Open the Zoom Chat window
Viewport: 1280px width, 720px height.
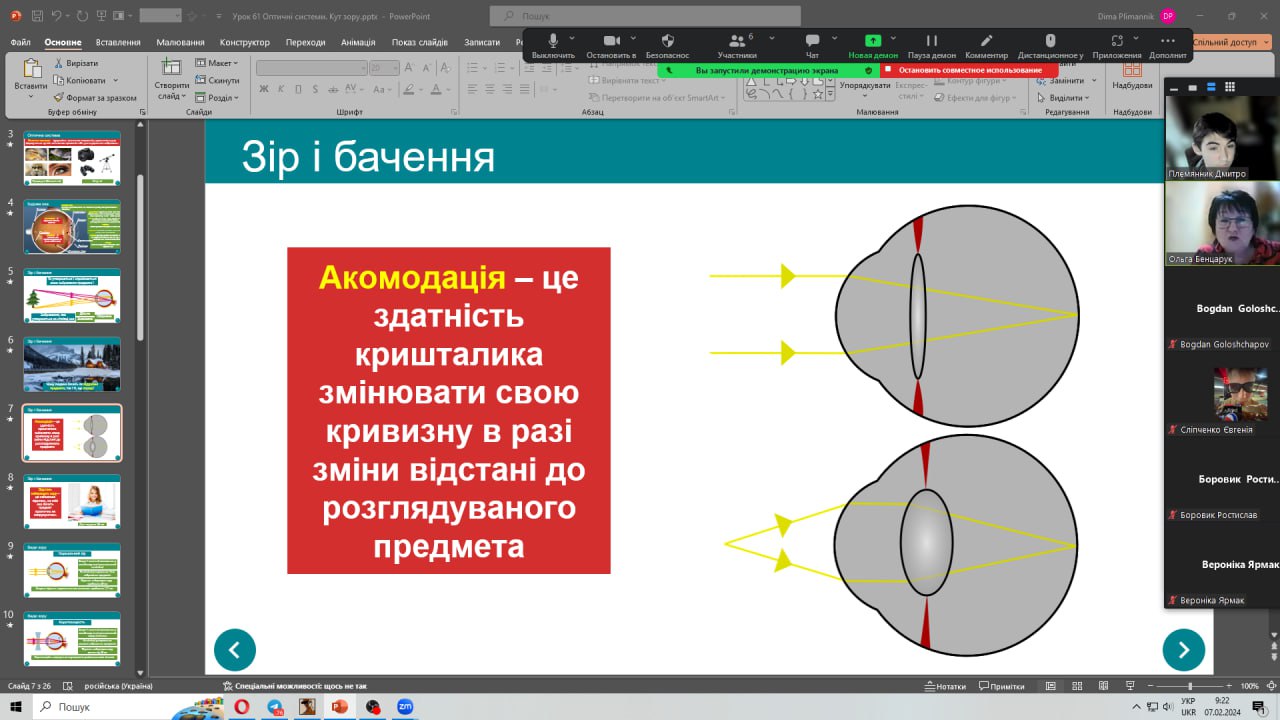(x=812, y=41)
